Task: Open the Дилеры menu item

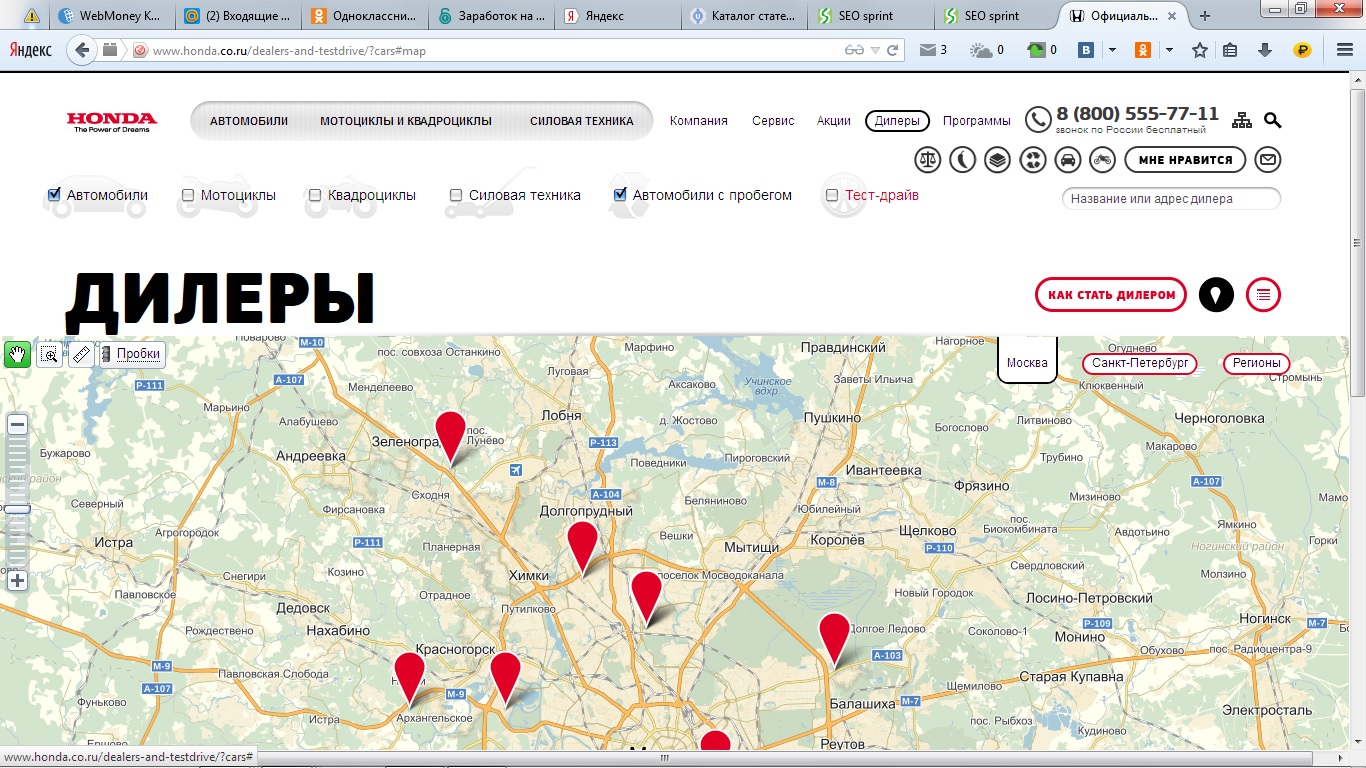Action: 897,121
